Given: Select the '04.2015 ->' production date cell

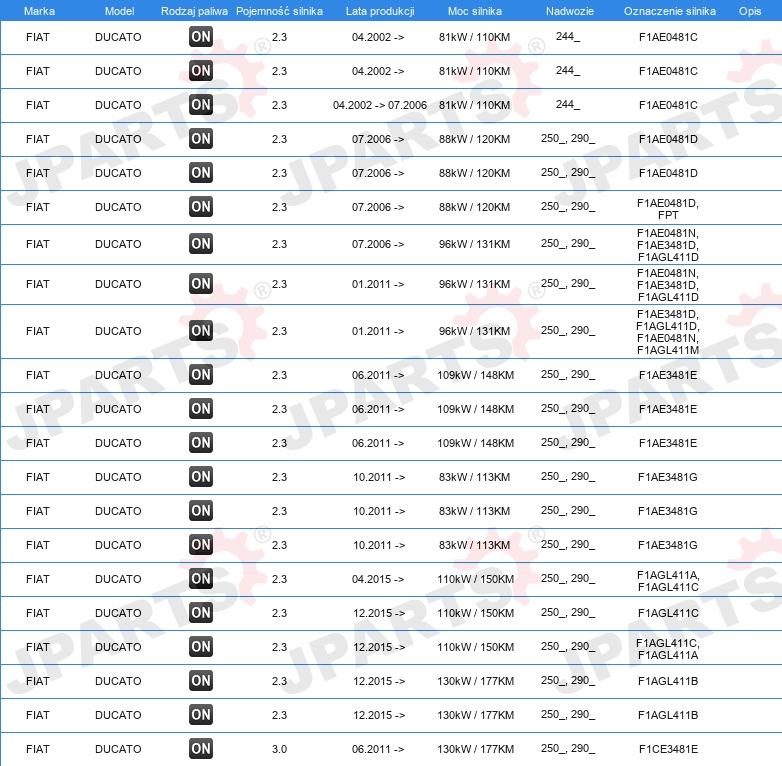Looking at the screenshot, I should [x=378, y=579].
